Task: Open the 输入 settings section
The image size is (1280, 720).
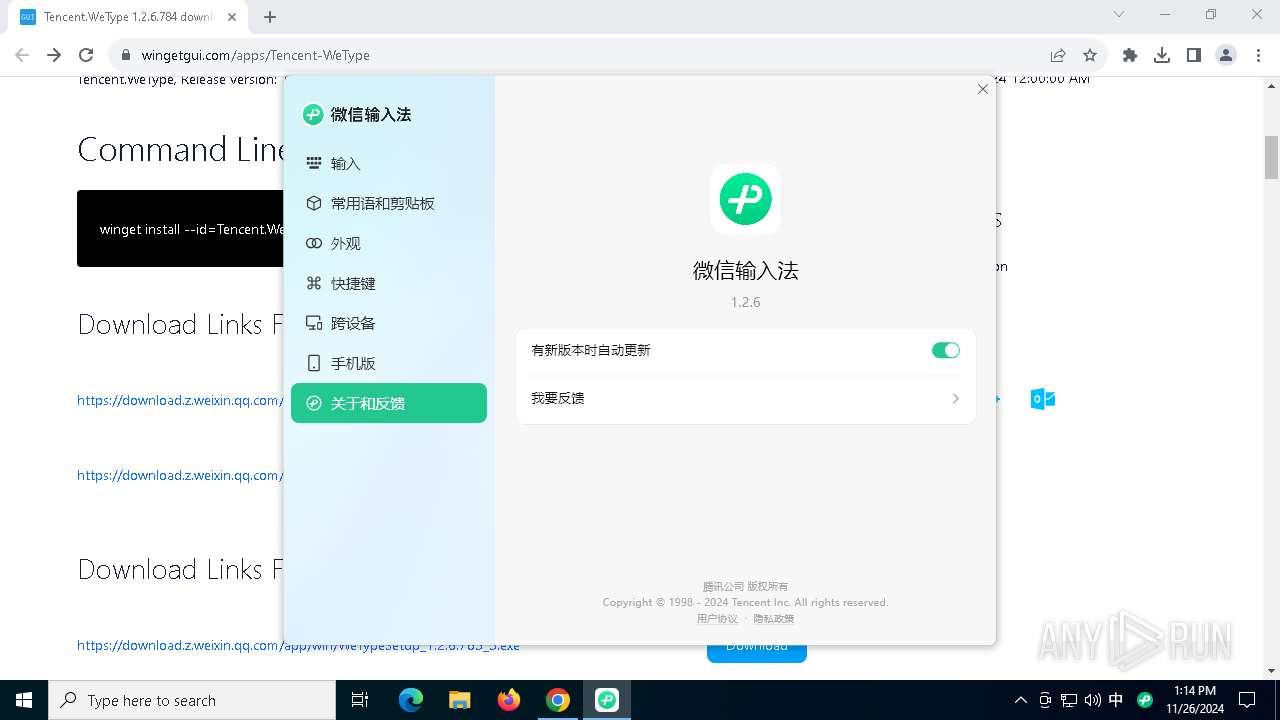Action: tap(388, 163)
